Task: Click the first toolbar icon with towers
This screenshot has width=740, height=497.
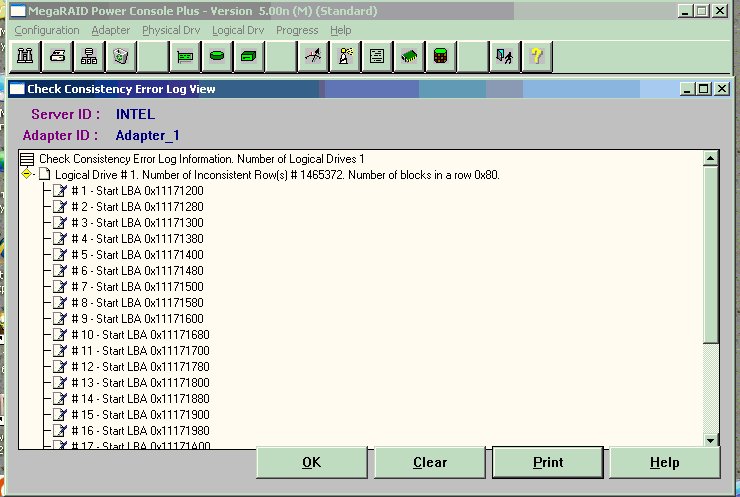Action: click(26, 57)
